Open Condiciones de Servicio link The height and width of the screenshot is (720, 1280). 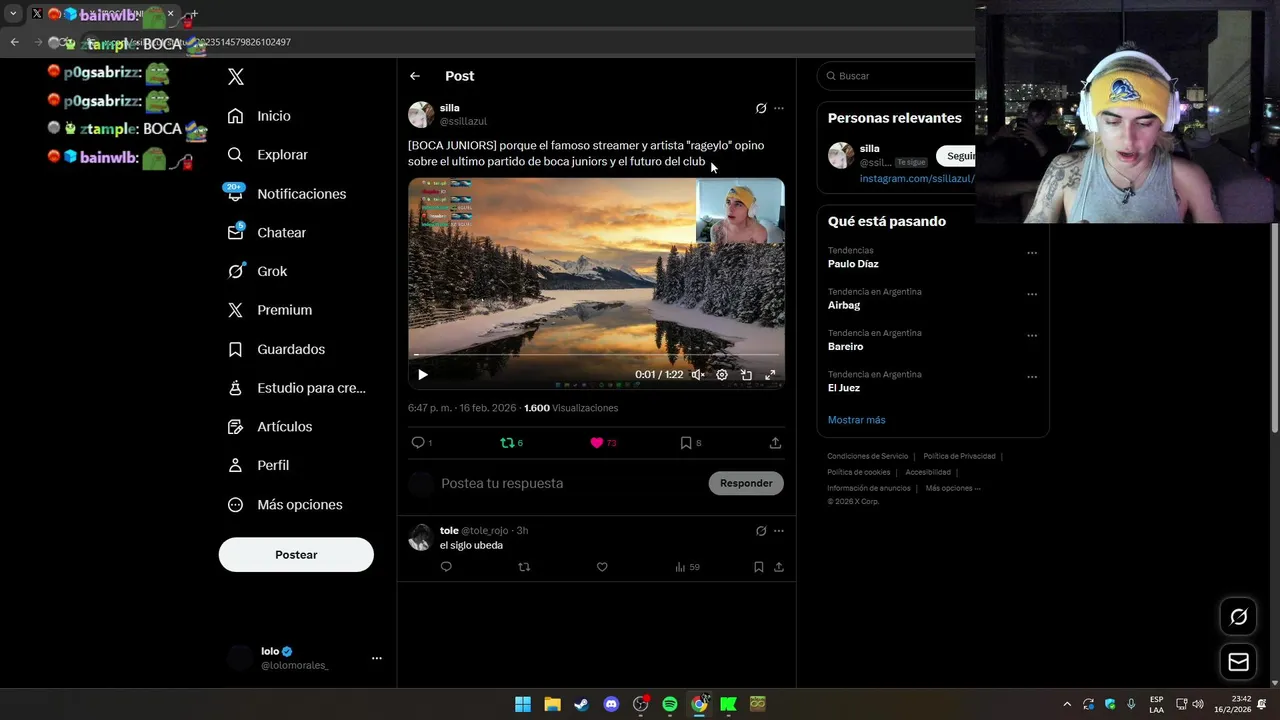[869, 456]
